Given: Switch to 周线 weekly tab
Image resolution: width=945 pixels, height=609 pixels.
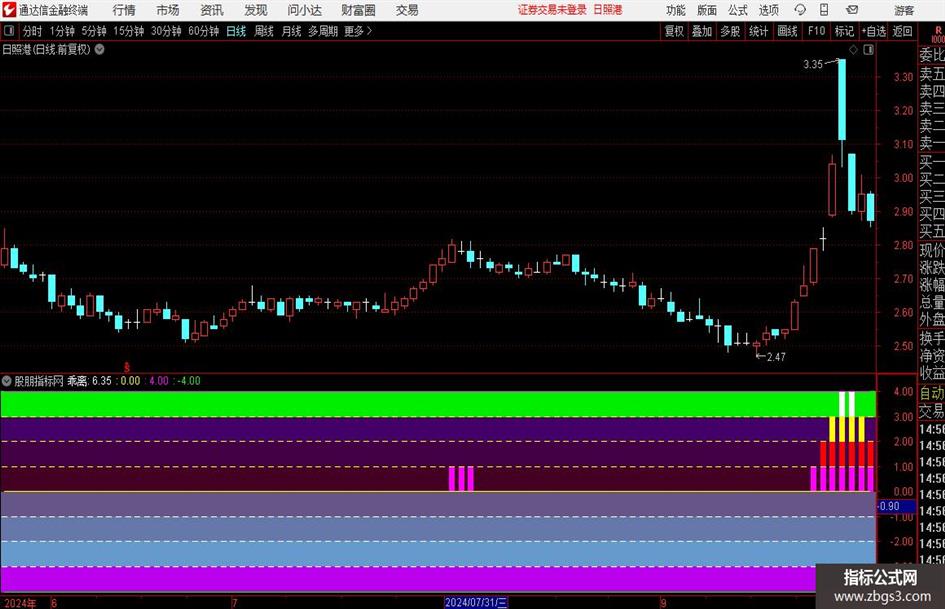Looking at the screenshot, I should pyautogui.click(x=264, y=31).
